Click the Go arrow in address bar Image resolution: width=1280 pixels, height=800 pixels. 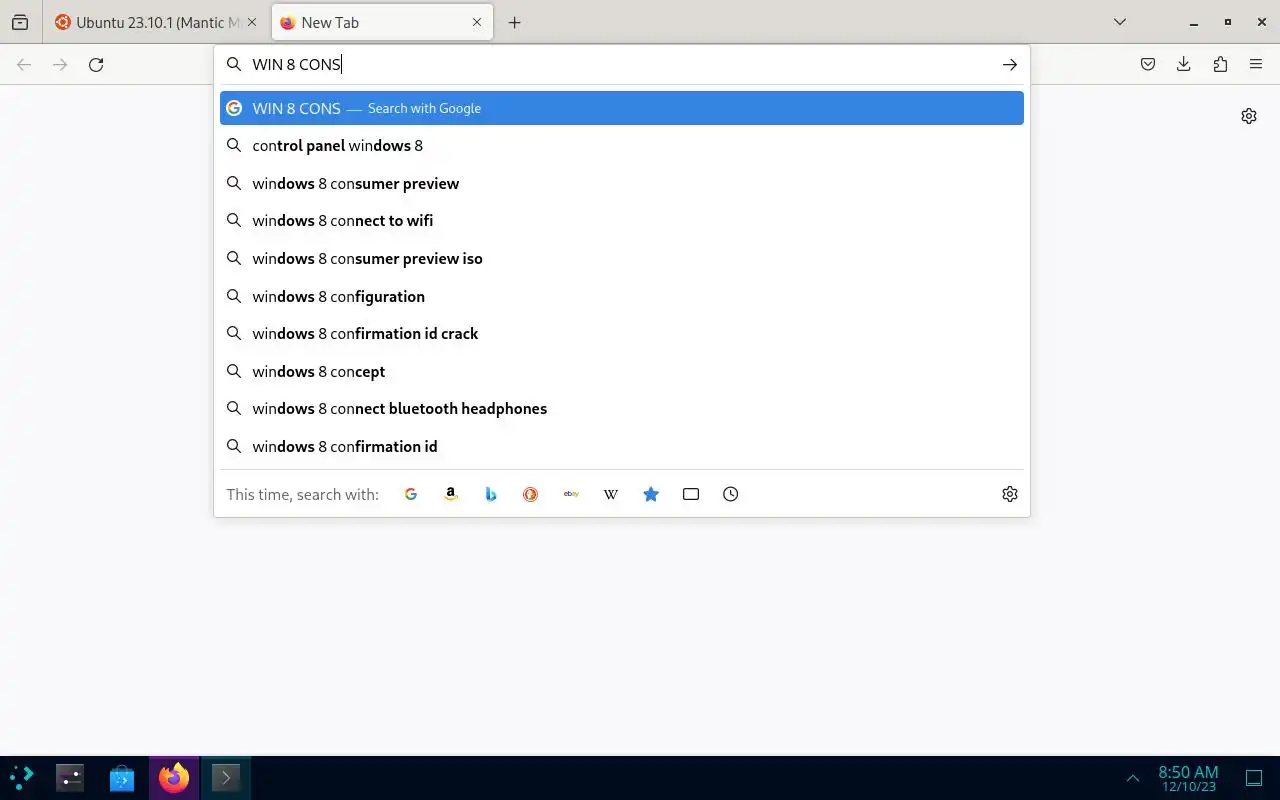click(x=1010, y=64)
